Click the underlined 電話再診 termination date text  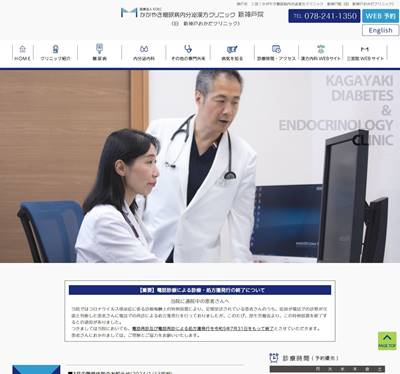[203, 328]
